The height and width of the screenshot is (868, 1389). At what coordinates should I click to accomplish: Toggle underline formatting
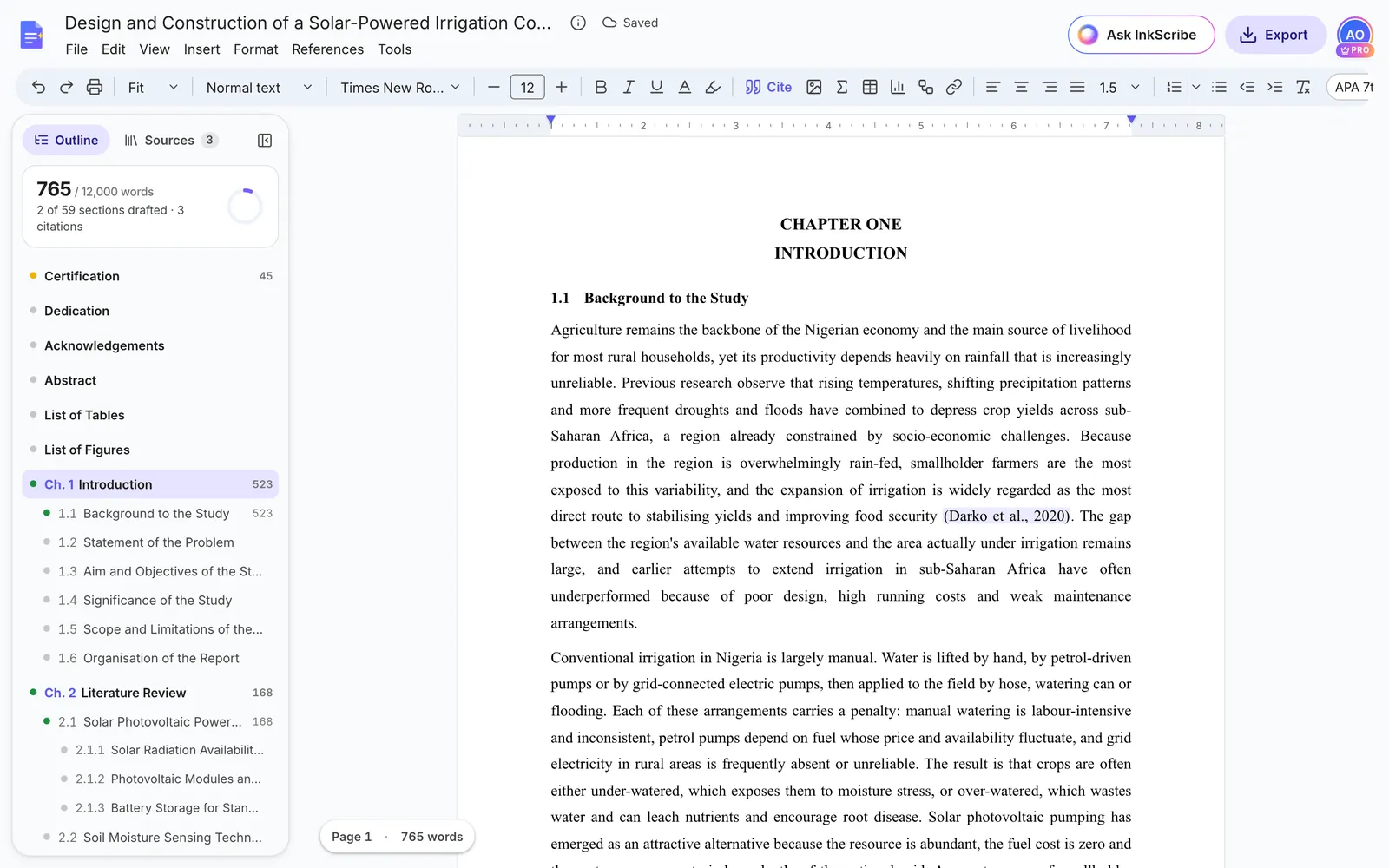point(656,87)
